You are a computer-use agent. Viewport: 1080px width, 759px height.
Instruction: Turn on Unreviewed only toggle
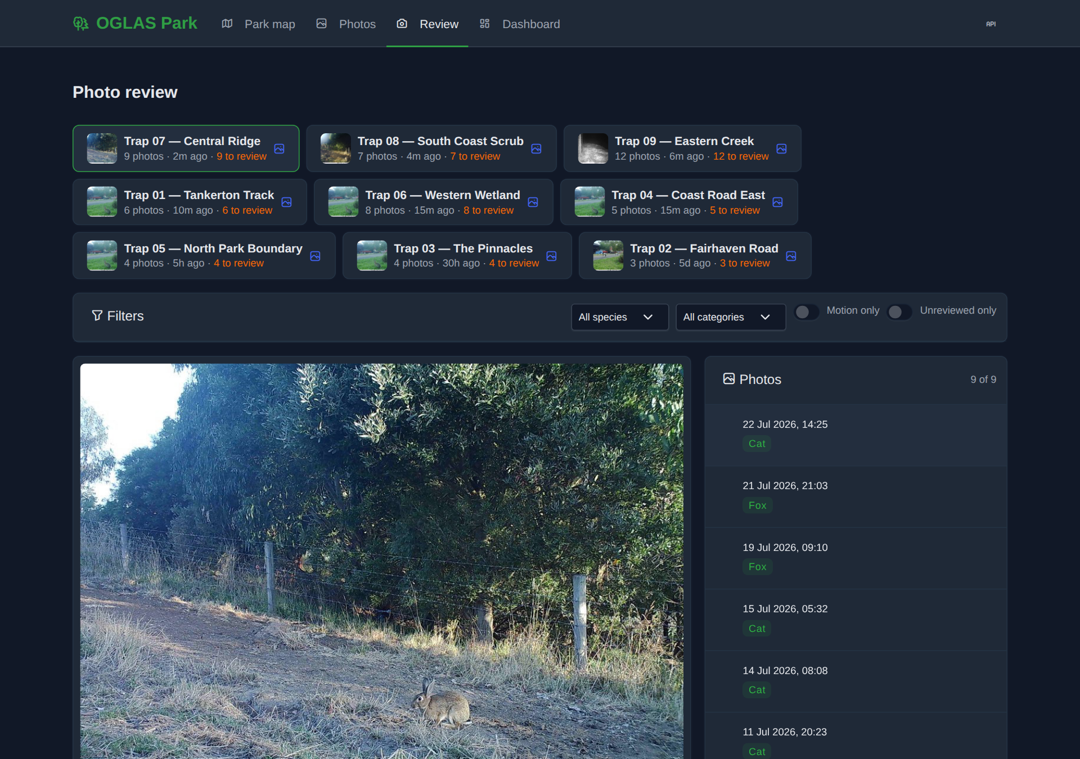click(x=900, y=312)
